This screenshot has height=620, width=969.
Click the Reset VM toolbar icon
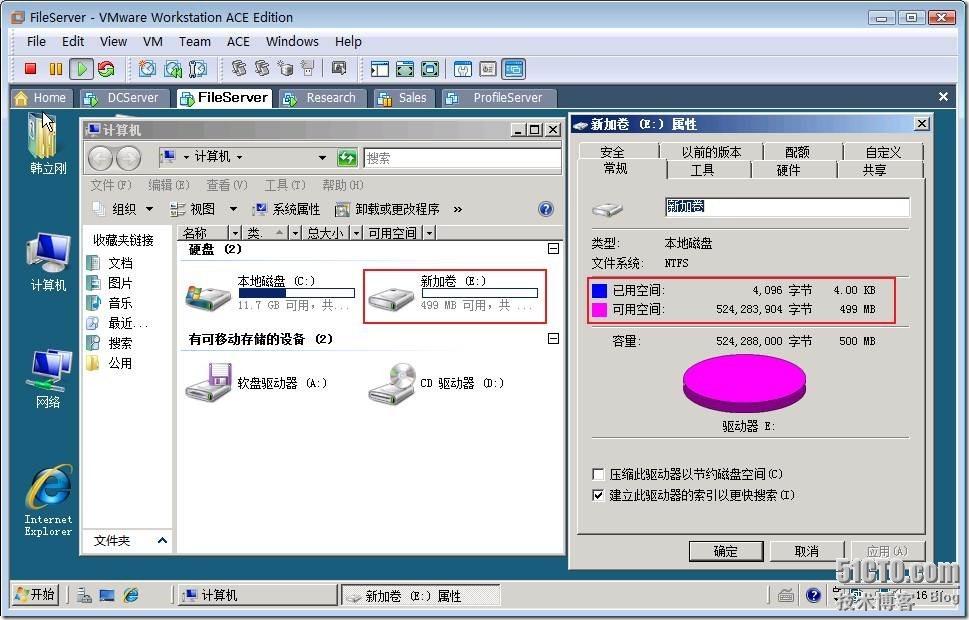tap(106, 69)
